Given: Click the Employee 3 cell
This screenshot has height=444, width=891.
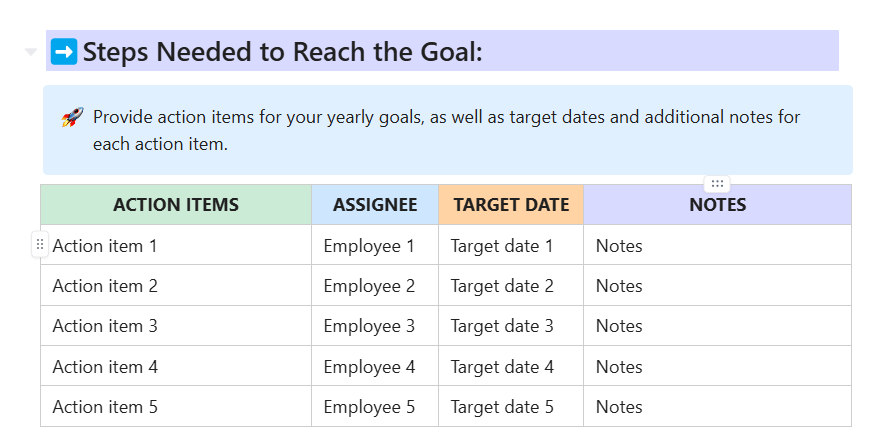Looking at the screenshot, I should pos(369,326).
